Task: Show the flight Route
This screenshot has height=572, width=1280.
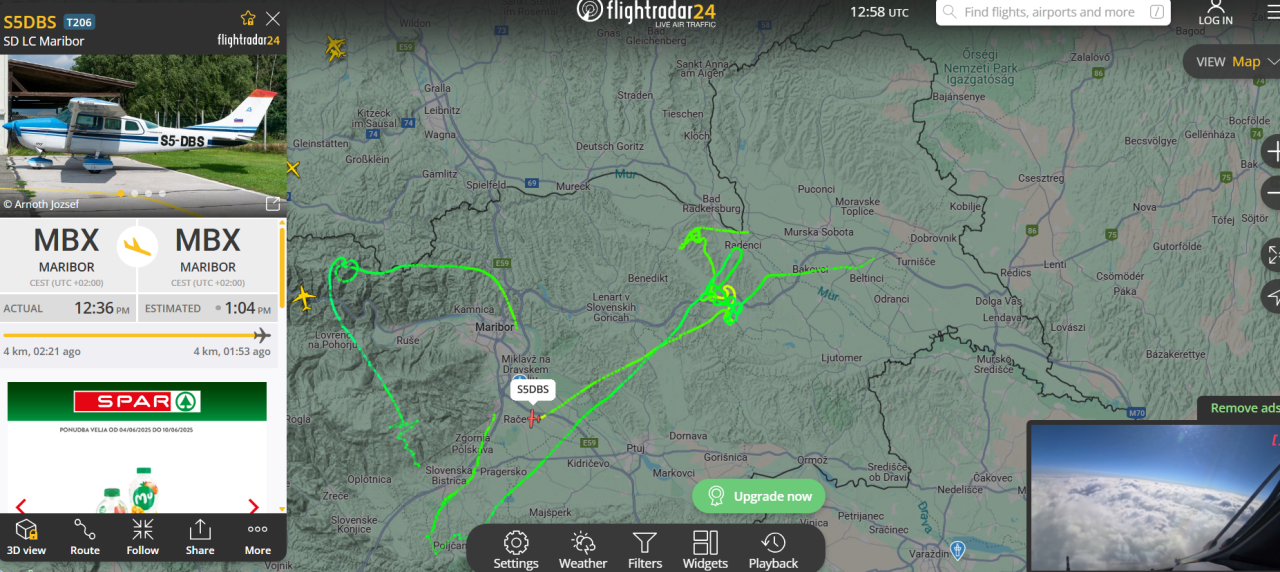Action: pyautogui.click(x=85, y=537)
